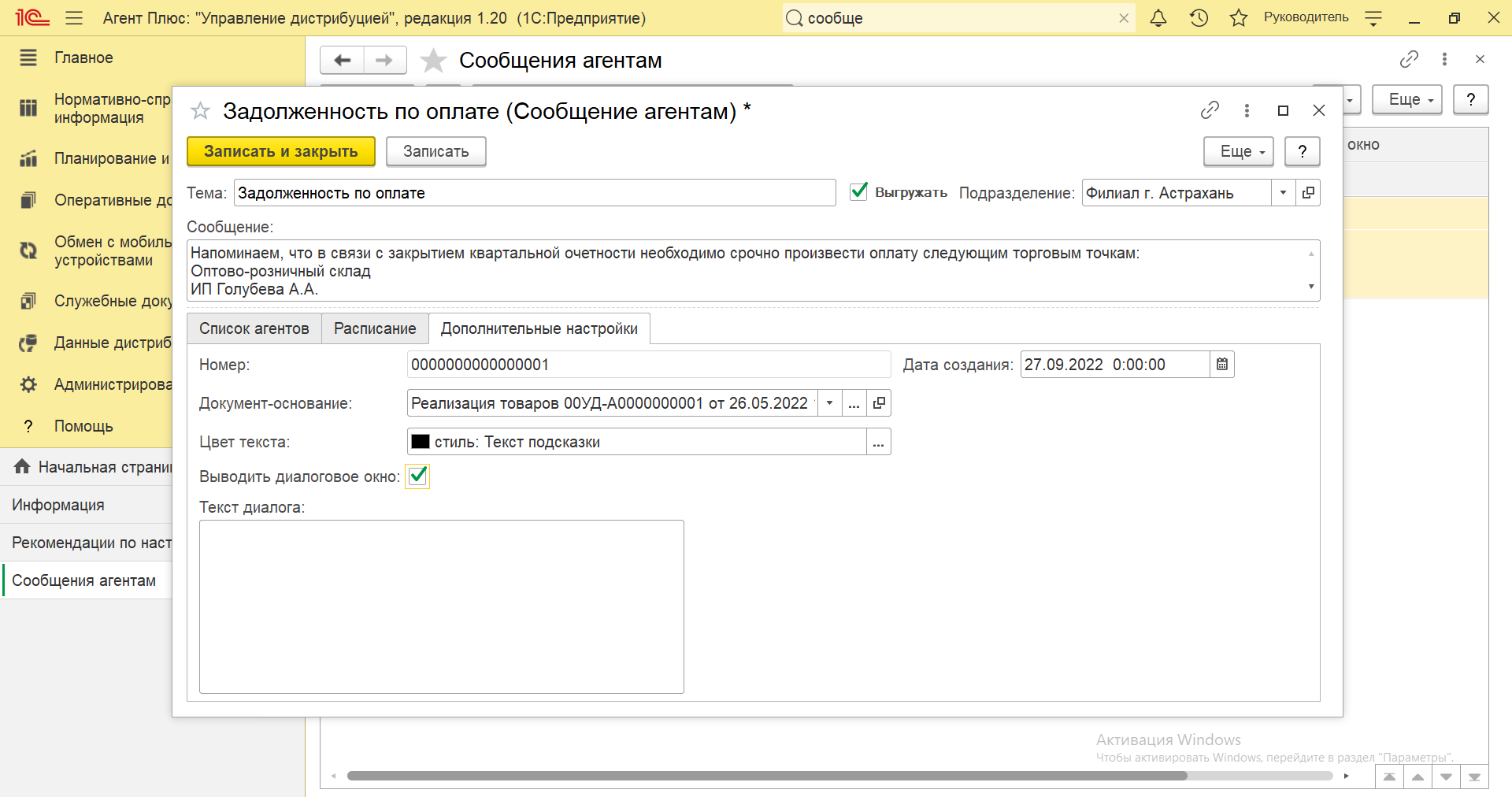Open the 1C main hamburger menu
Screen dimensions: 1512x797
[x=74, y=17]
